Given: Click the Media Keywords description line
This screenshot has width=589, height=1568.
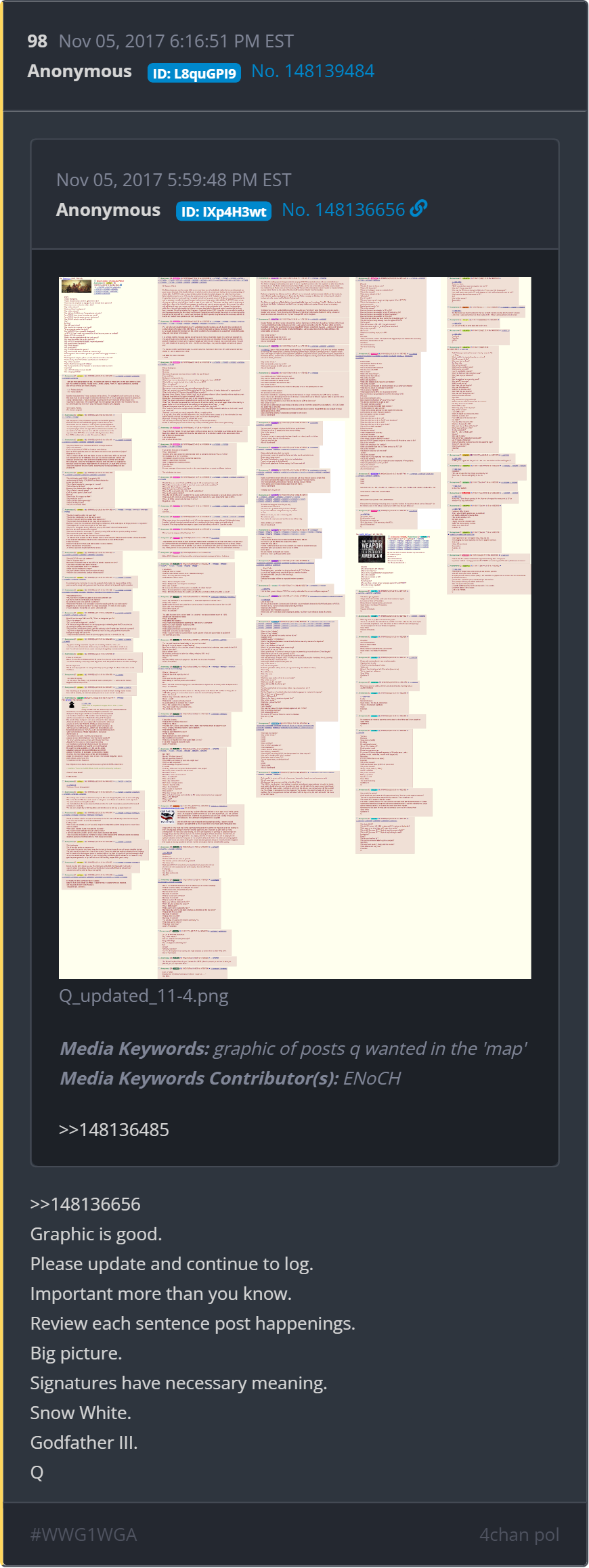Looking at the screenshot, I should 294,1049.
